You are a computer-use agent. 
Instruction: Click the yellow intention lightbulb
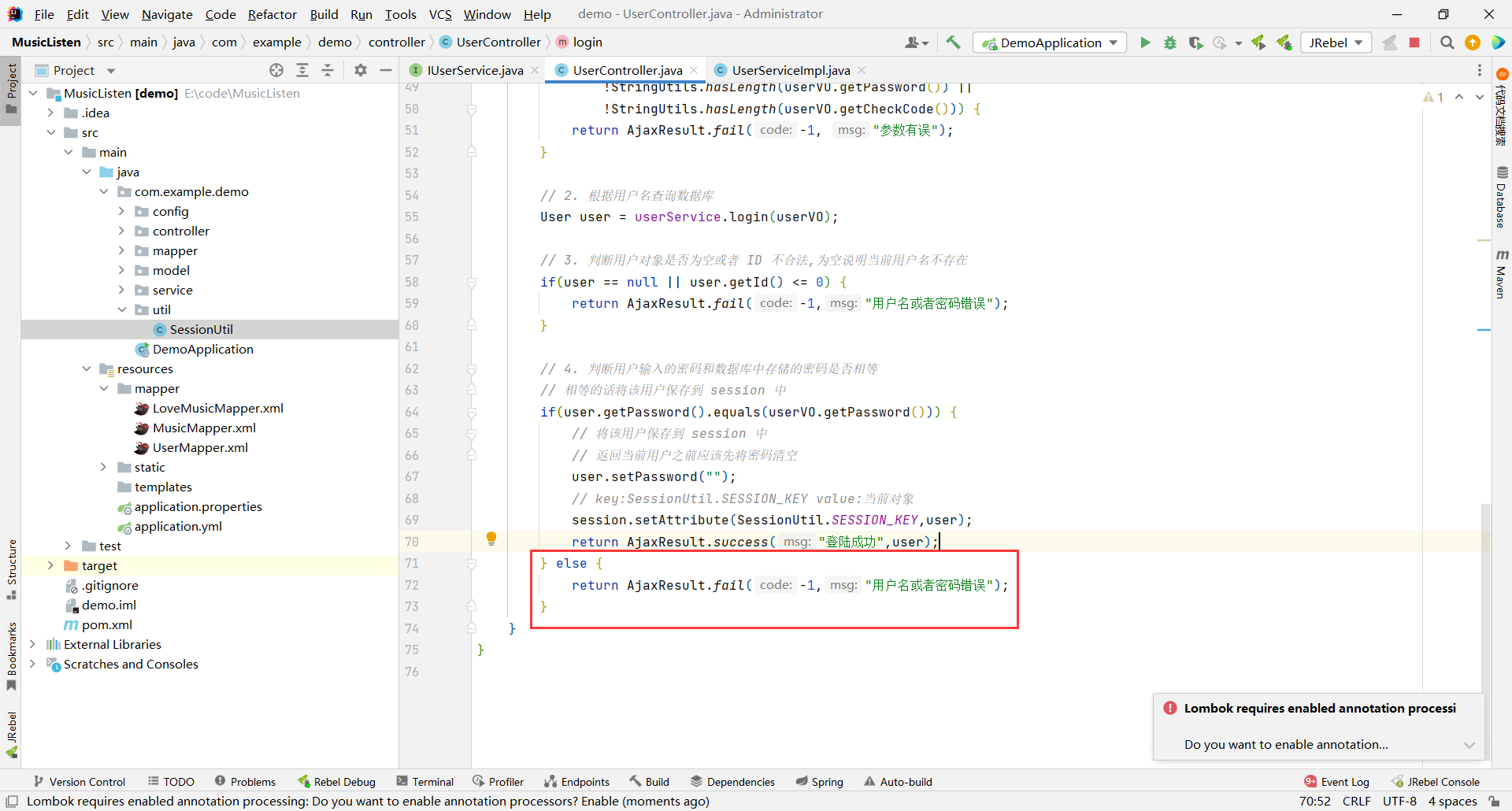pos(491,539)
